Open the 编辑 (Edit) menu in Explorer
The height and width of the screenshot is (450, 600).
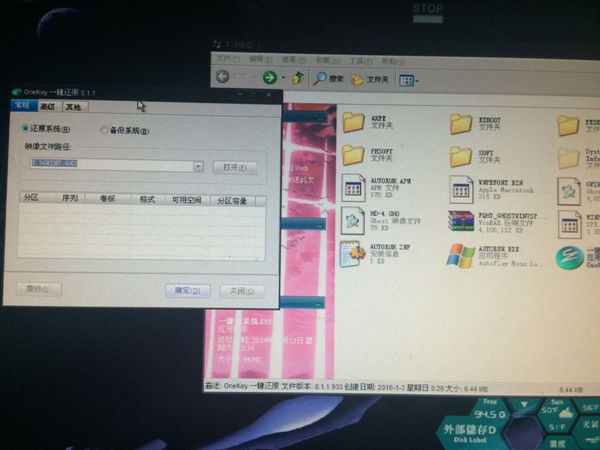point(261,60)
